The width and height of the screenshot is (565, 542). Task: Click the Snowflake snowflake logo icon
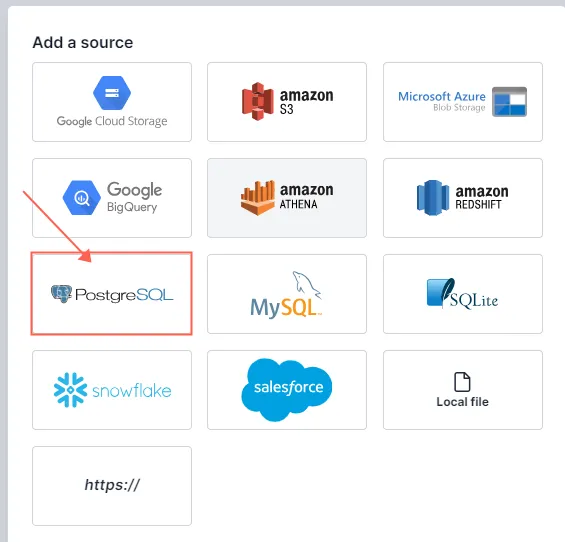70,390
